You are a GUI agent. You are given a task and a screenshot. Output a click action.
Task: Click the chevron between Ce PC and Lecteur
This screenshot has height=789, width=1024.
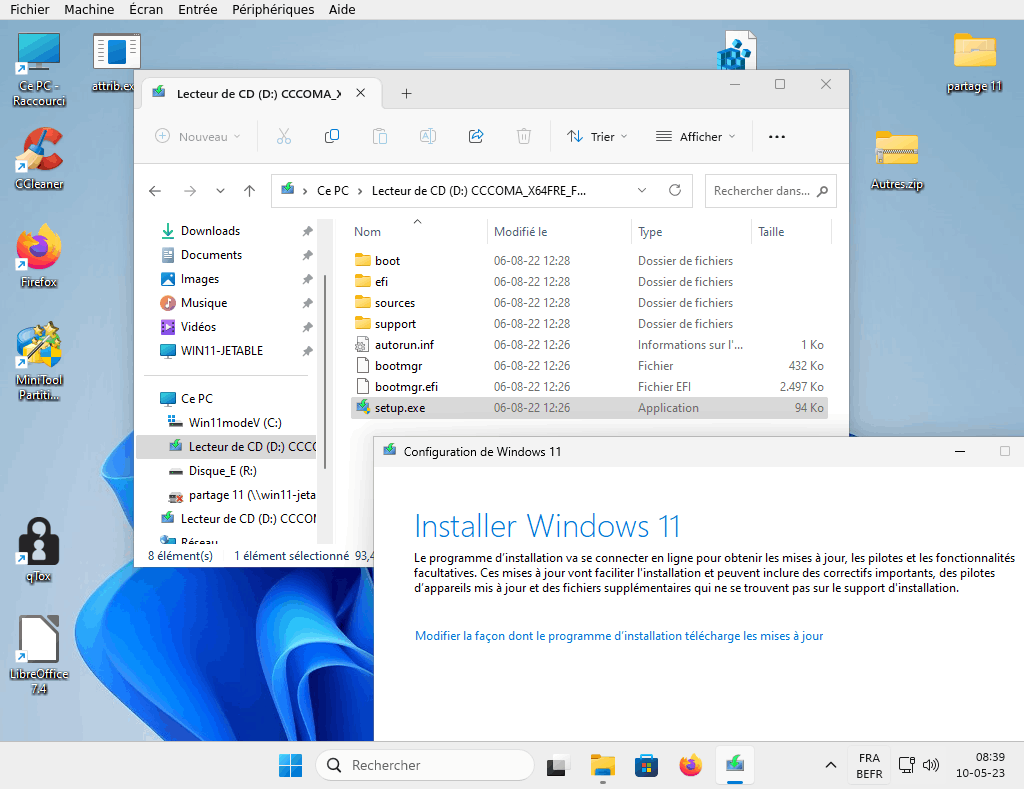[x=360, y=191]
